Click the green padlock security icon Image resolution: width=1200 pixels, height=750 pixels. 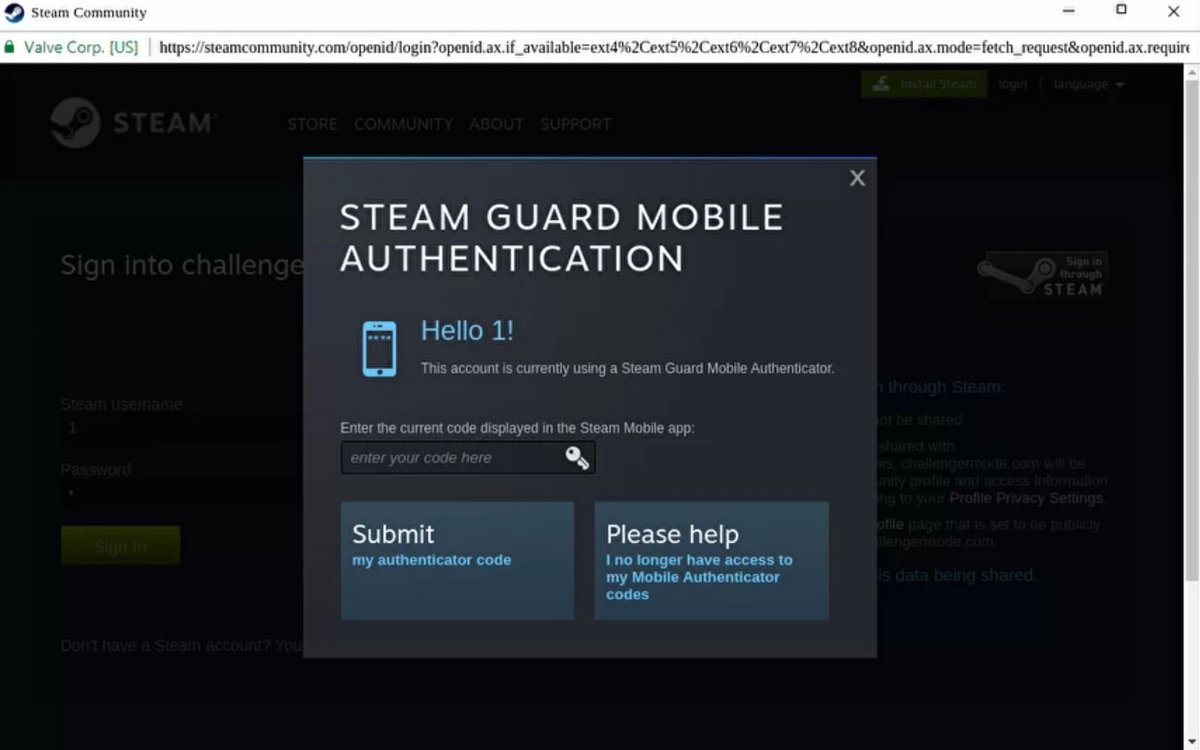[x=10, y=47]
